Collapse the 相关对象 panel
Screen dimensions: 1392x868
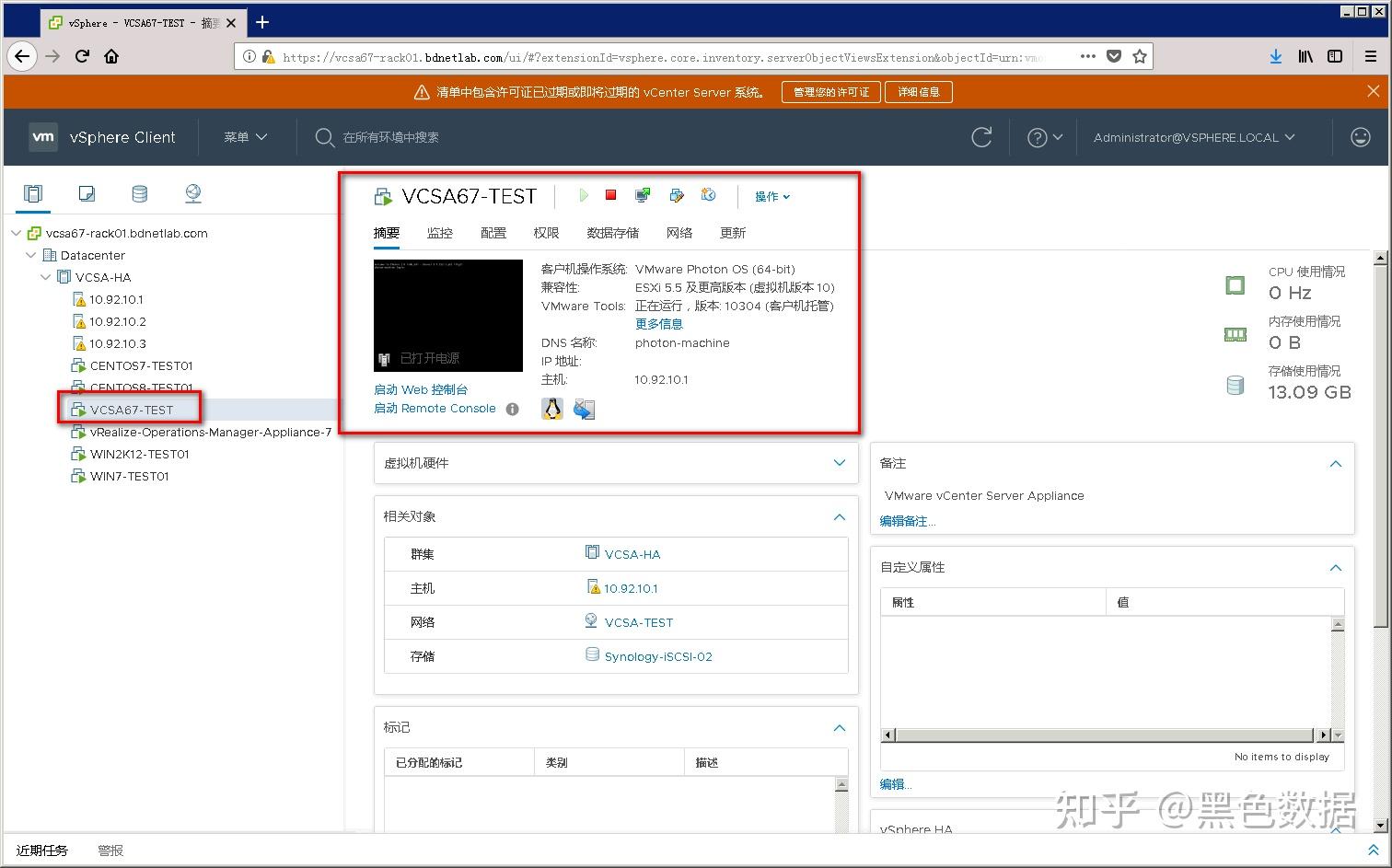(840, 516)
